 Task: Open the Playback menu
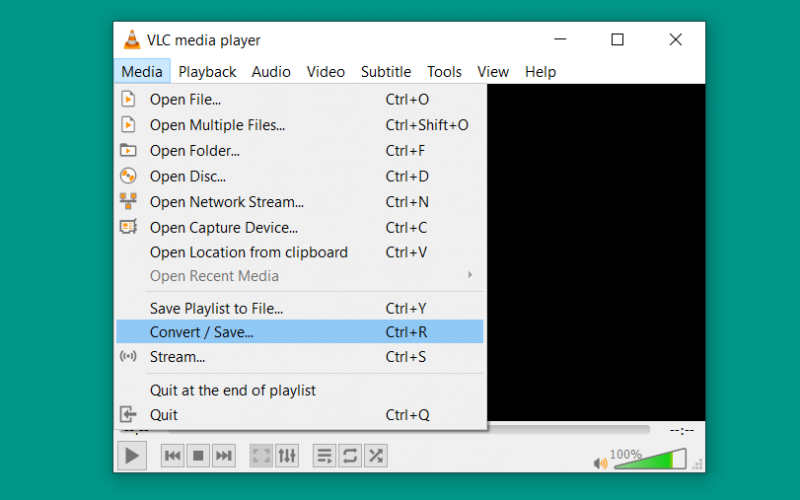pyautogui.click(x=207, y=72)
